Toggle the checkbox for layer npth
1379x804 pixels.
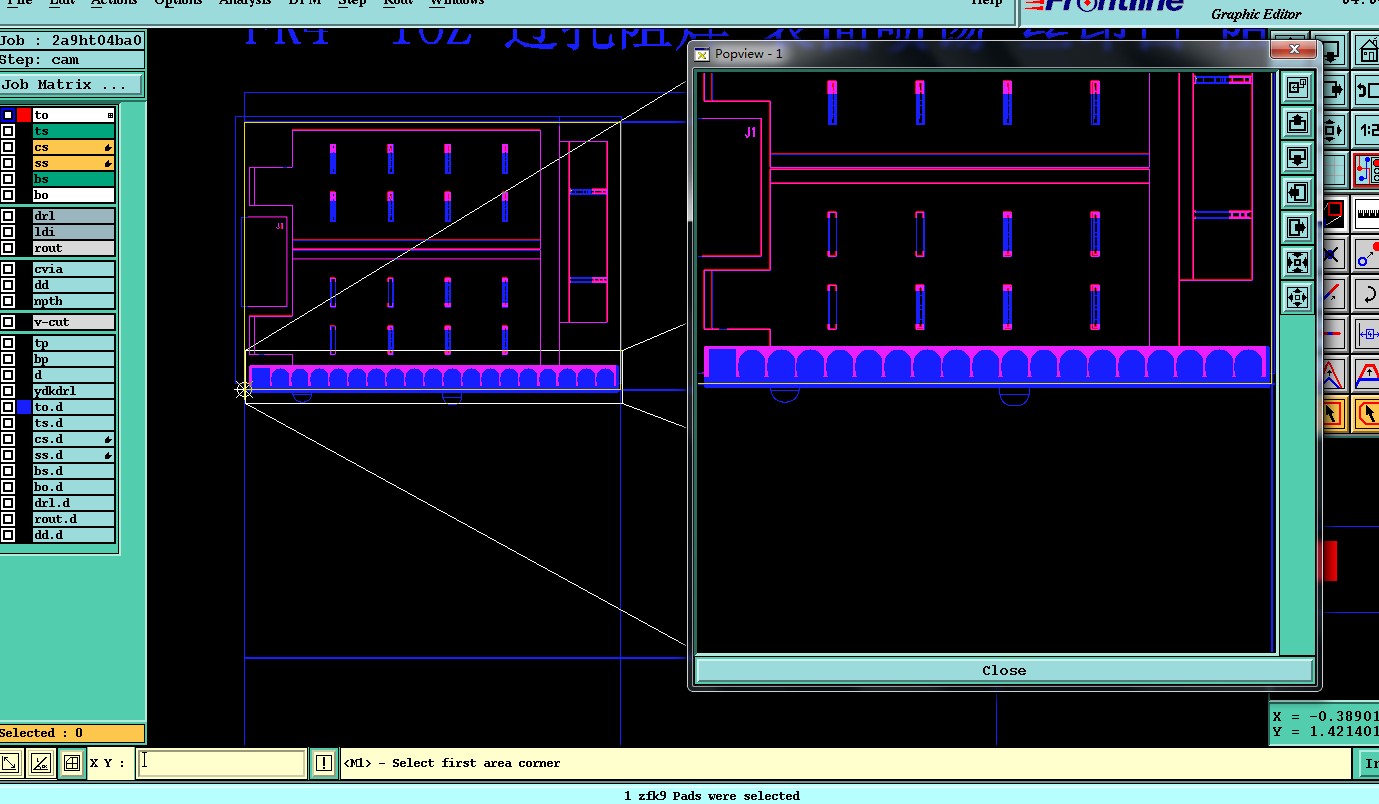point(8,301)
